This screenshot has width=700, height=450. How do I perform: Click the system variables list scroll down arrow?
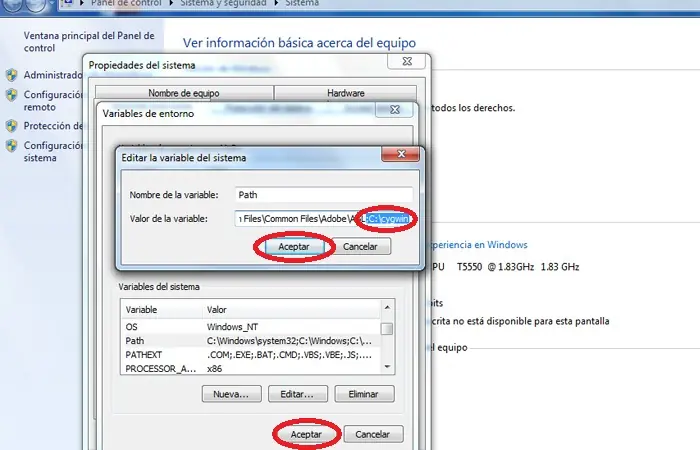(387, 367)
